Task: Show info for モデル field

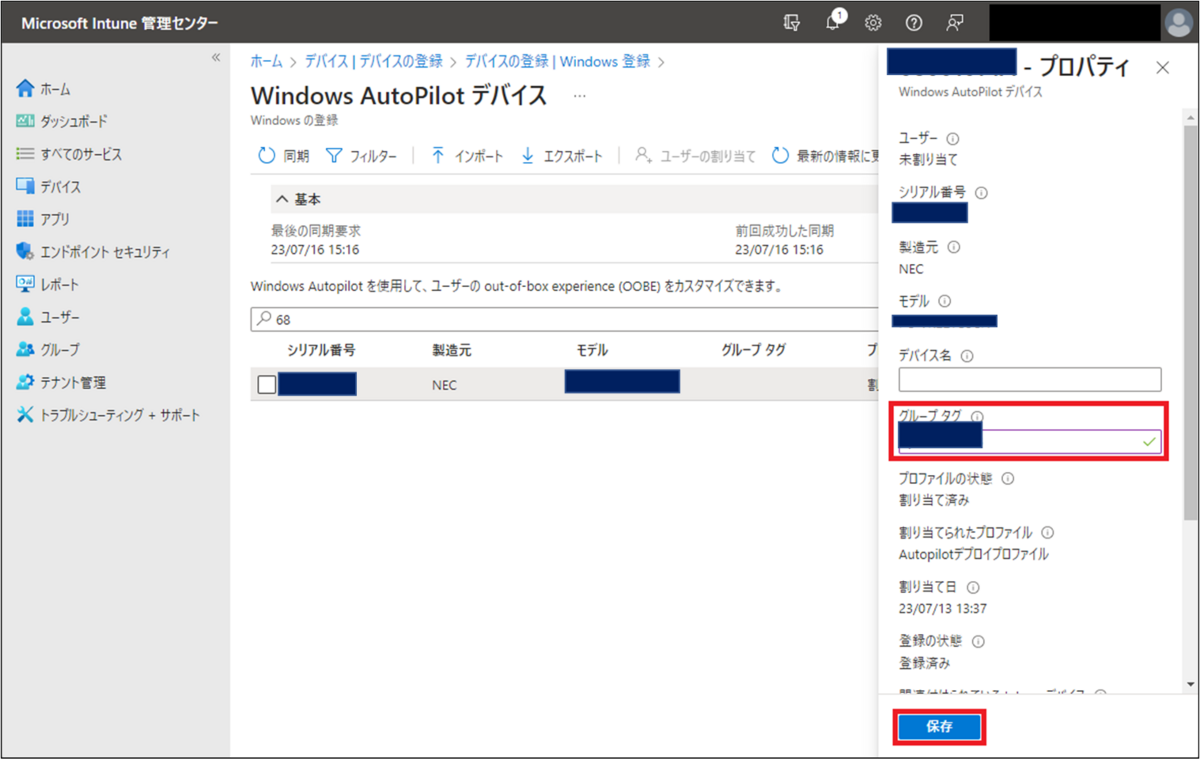Action: (944, 300)
